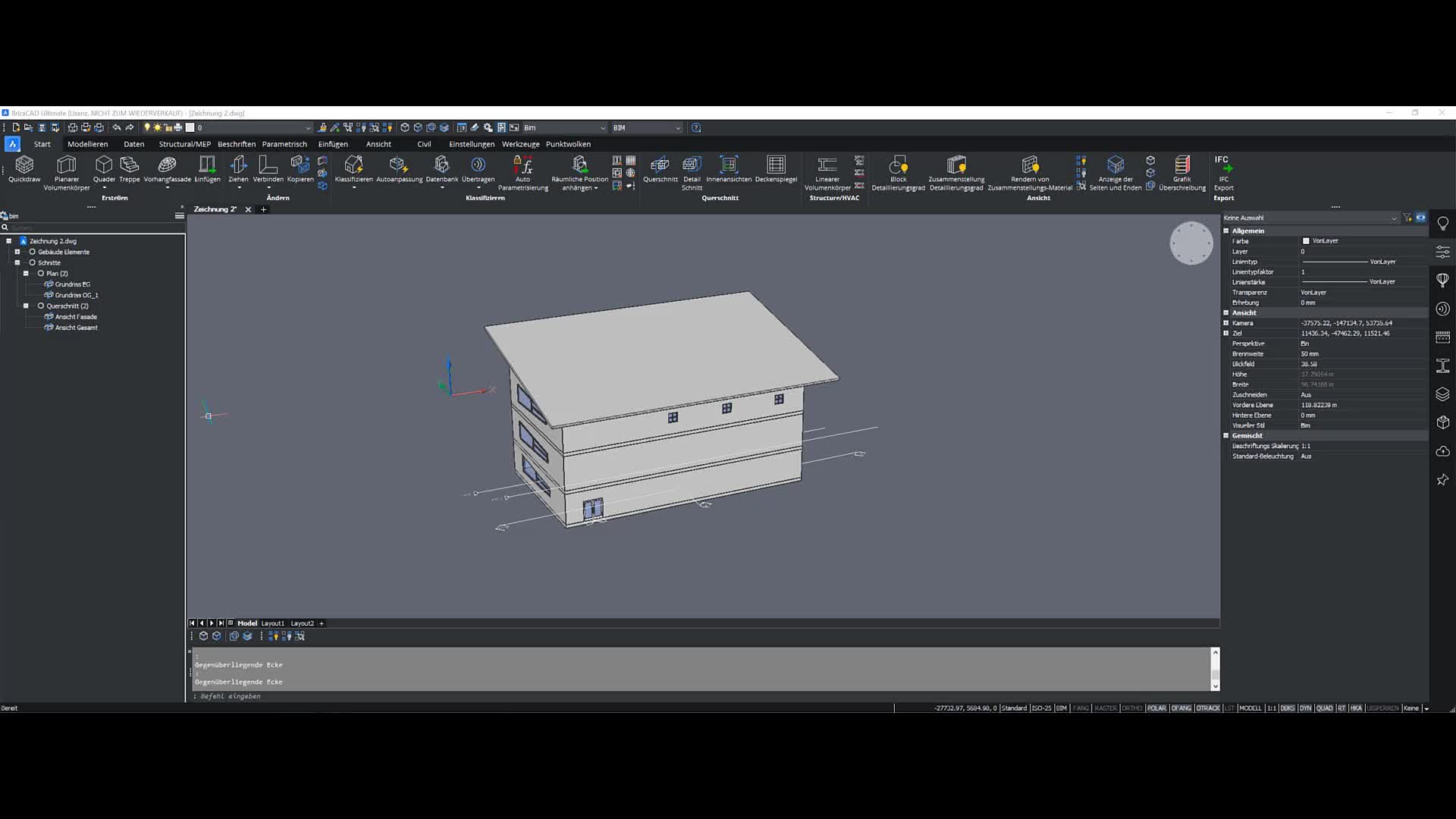Click Rendern von Zusammenstellungs-Material
The width and height of the screenshot is (1456, 819).
[x=1030, y=173]
